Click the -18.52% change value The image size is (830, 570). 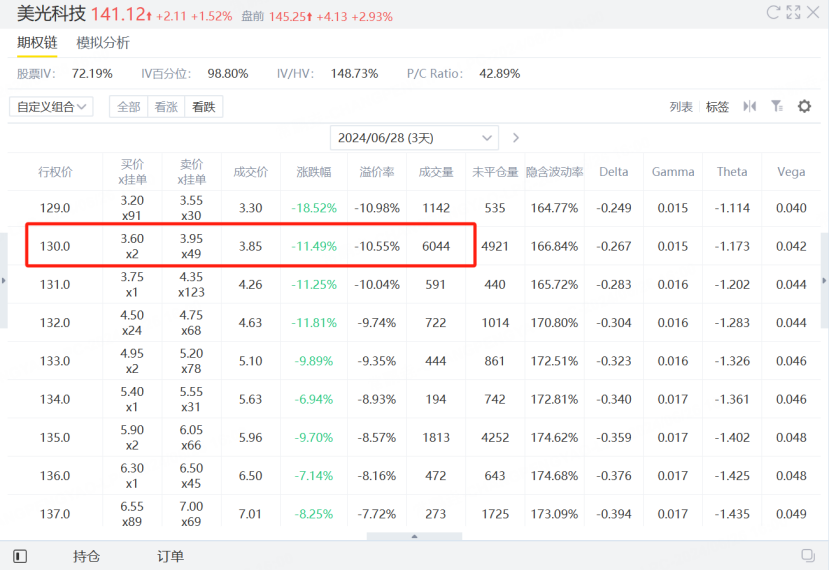[x=314, y=208]
